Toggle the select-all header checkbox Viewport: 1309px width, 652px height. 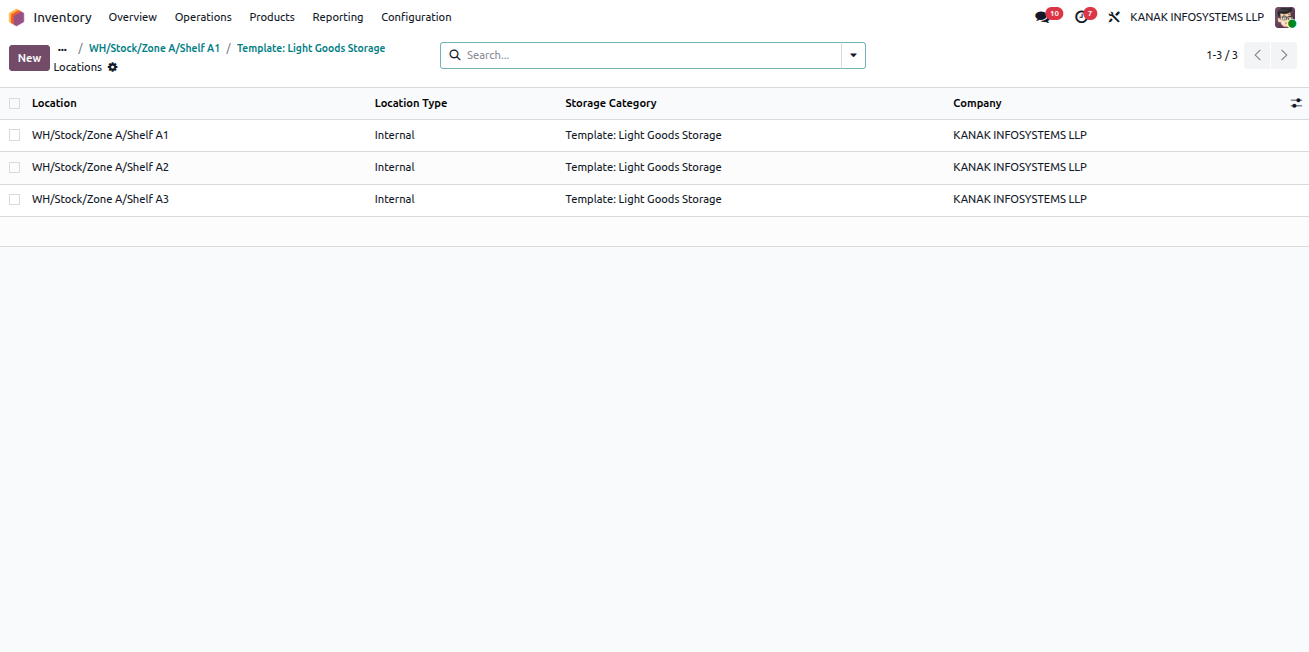tap(15, 103)
